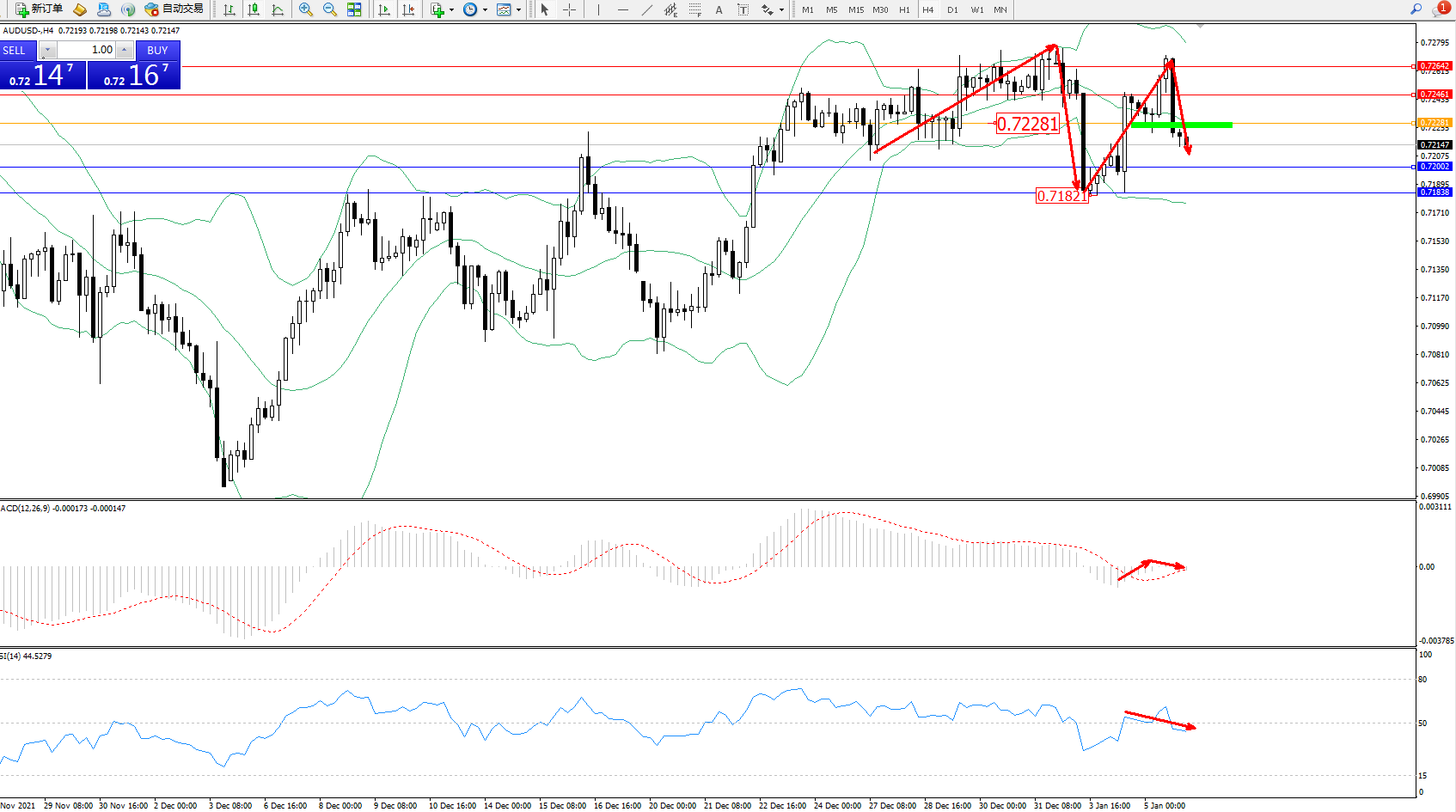
Task: Click the zoom out magnifier icon
Action: click(x=329, y=9)
